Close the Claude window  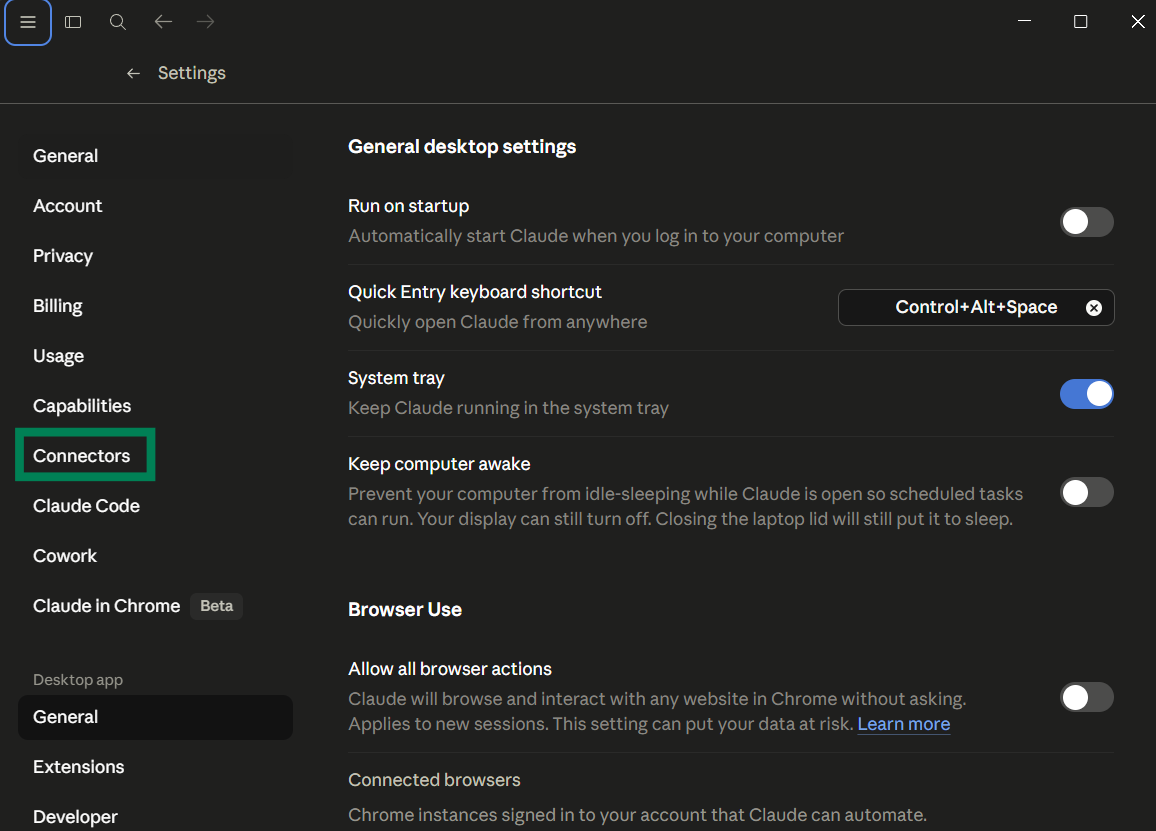click(x=1138, y=21)
